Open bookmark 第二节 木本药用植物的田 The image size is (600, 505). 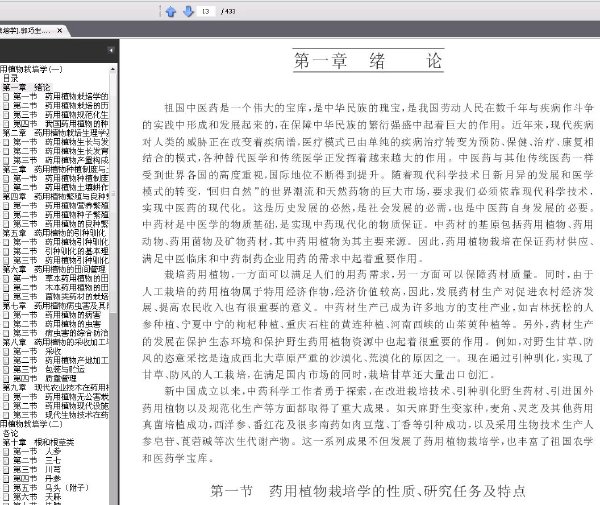point(61,288)
